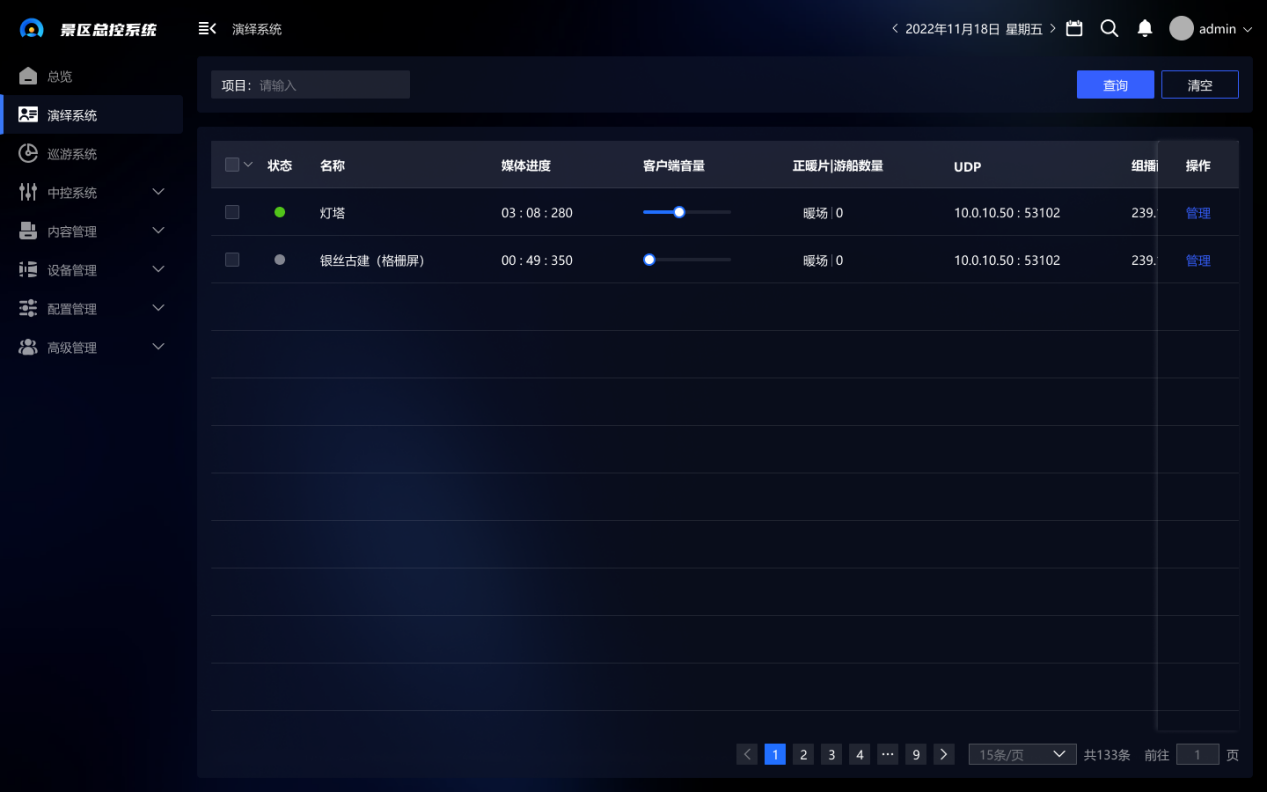Image resolution: width=1267 pixels, height=792 pixels.
Task: Open notifications bell icon
Action: point(1145,29)
